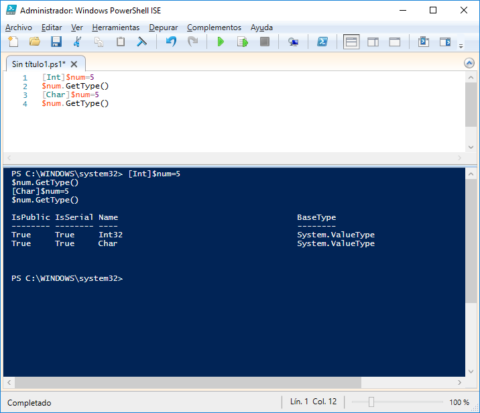
Task: Copy selection with the copy icon
Action: click(99, 42)
